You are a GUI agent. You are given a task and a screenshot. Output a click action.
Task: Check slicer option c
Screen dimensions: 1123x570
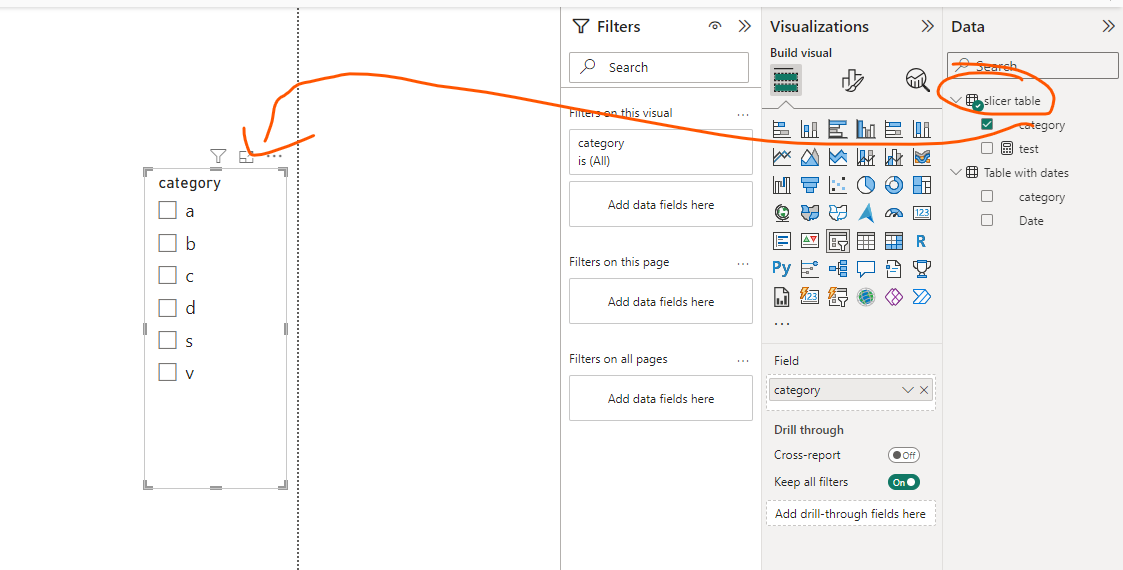pyautogui.click(x=168, y=275)
